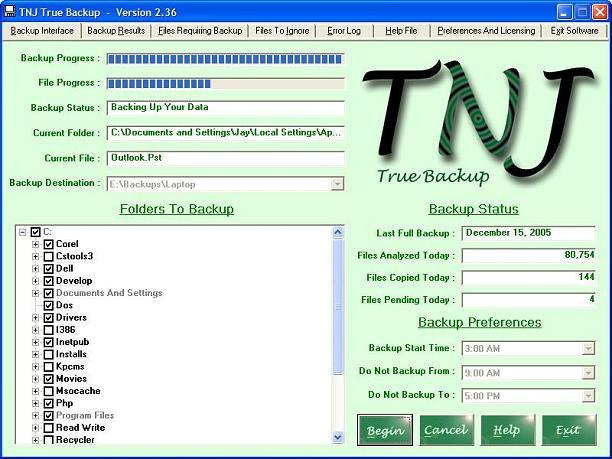The width and height of the screenshot is (612, 459).
Task: Click the Current Folder path field
Action: pyautogui.click(x=226, y=133)
